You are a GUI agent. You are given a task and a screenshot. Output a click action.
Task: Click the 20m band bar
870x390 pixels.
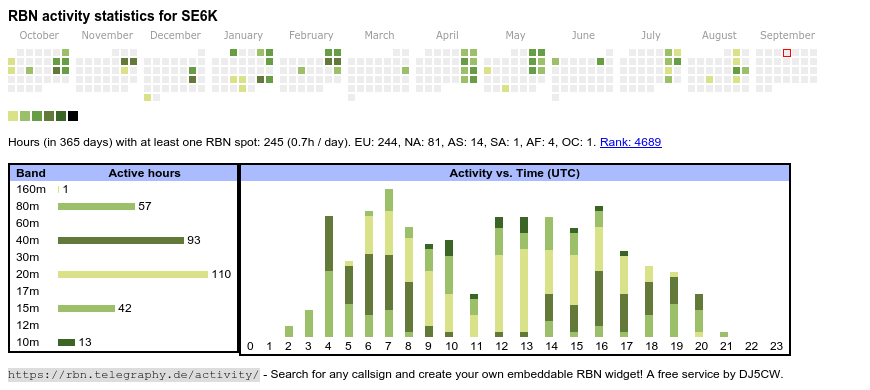(133, 274)
